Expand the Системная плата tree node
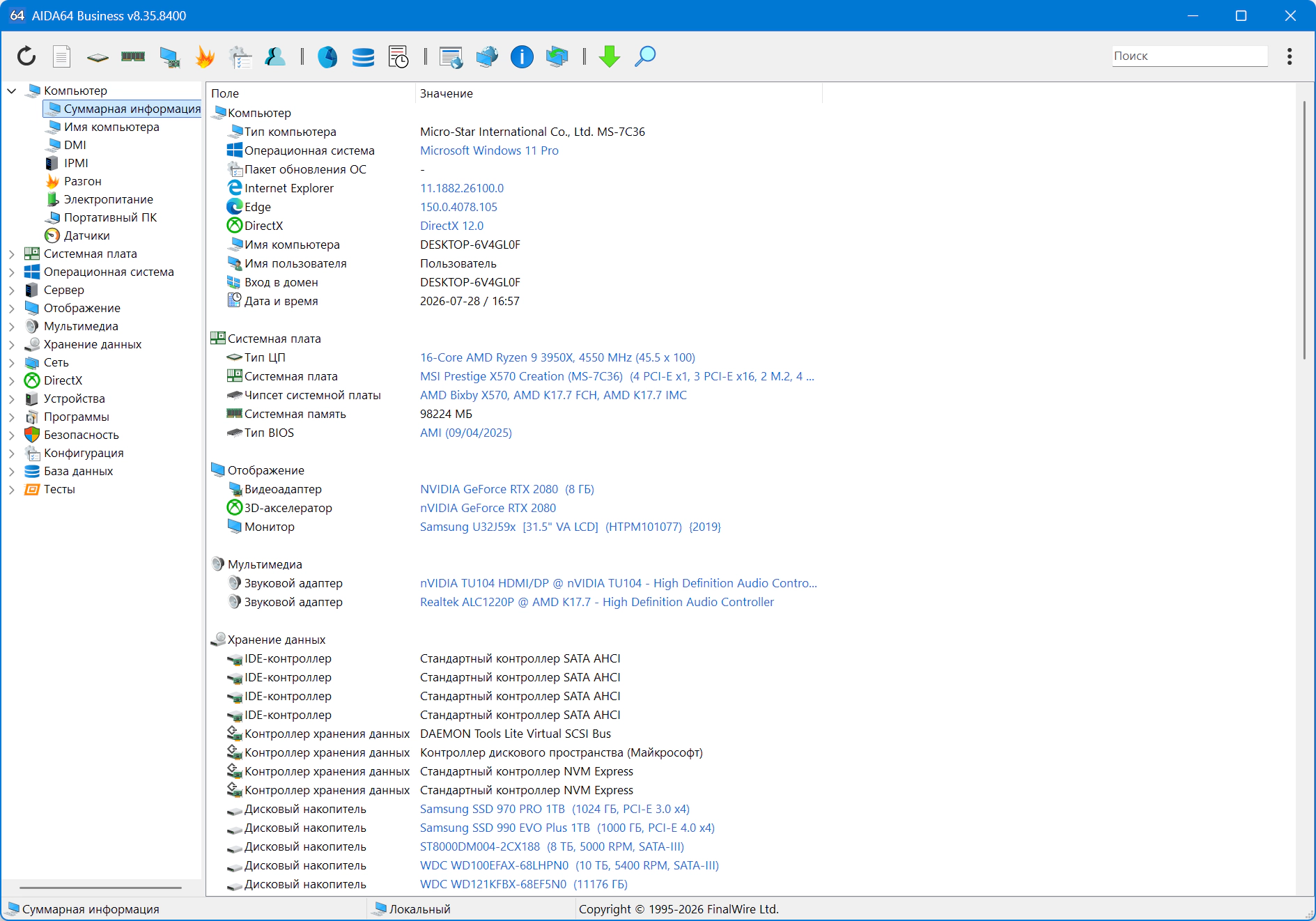Viewport: 1316px width, 921px height. 12,254
